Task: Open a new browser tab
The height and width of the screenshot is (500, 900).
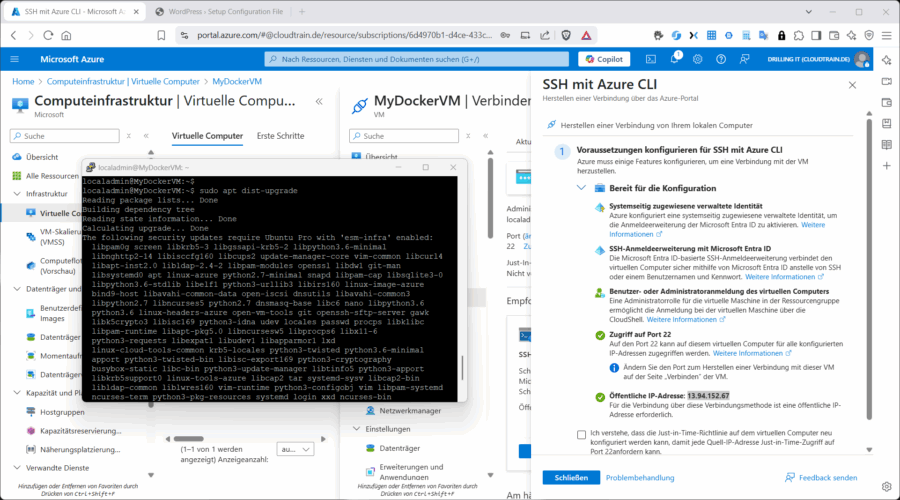Action: [x=302, y=11]
